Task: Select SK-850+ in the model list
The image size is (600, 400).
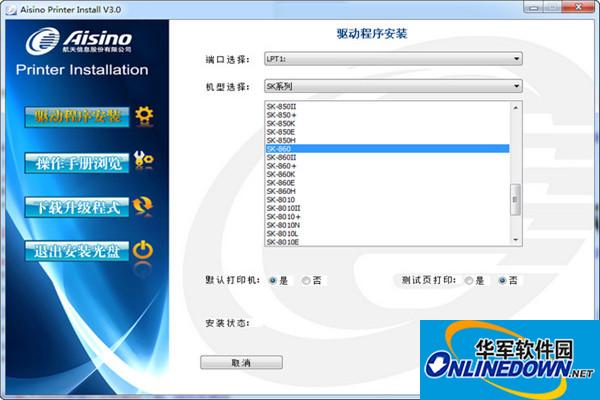Action: (388, 115)
